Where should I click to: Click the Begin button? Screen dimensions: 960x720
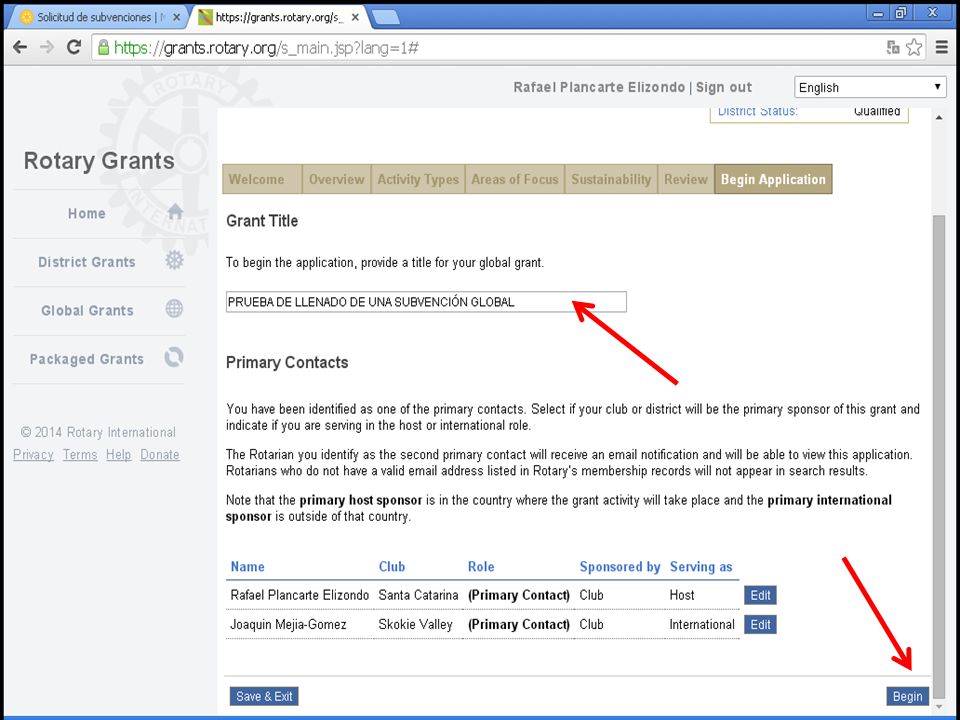(907, 696)
